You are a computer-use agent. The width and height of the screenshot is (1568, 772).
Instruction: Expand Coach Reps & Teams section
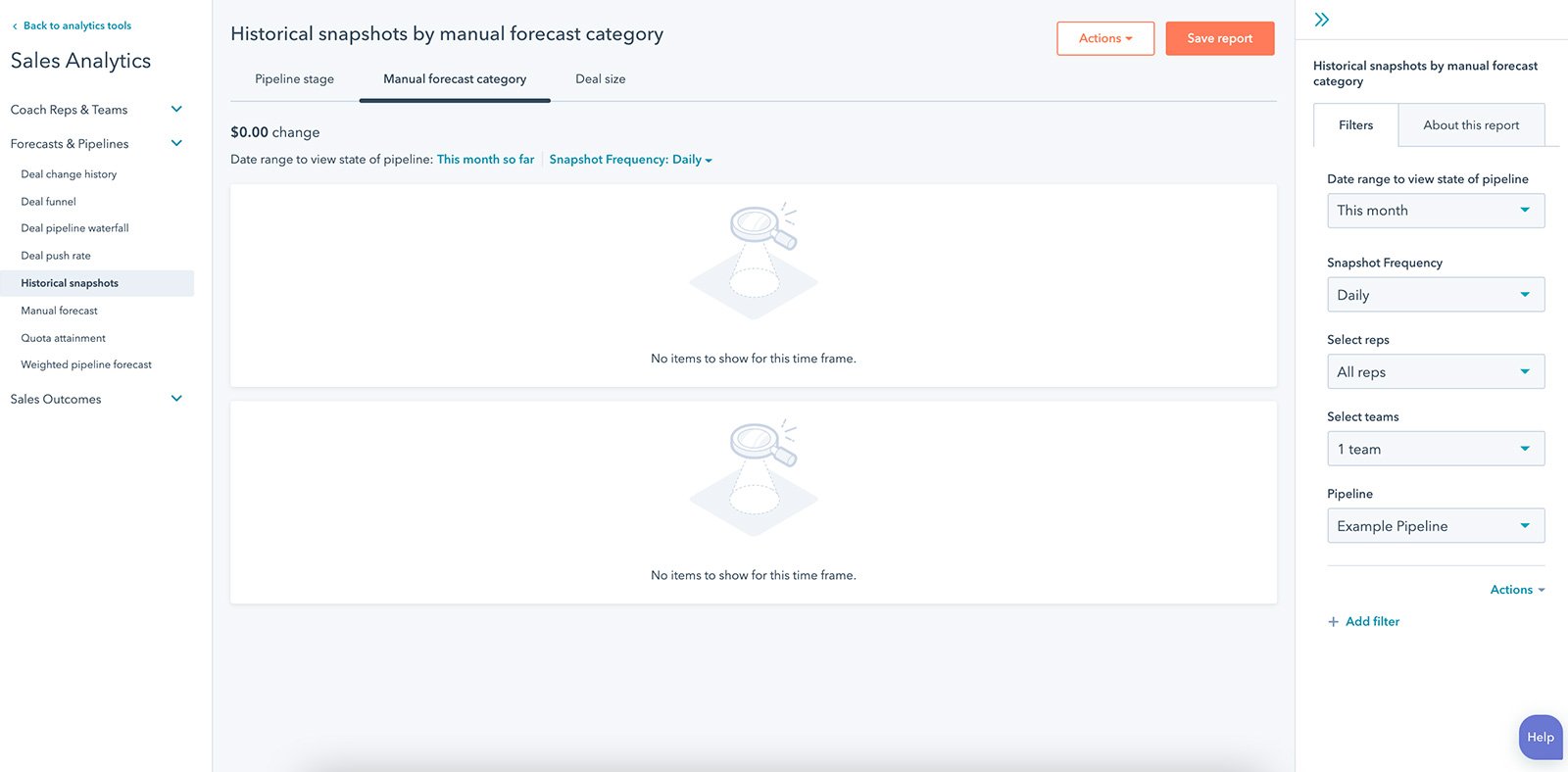177,109
